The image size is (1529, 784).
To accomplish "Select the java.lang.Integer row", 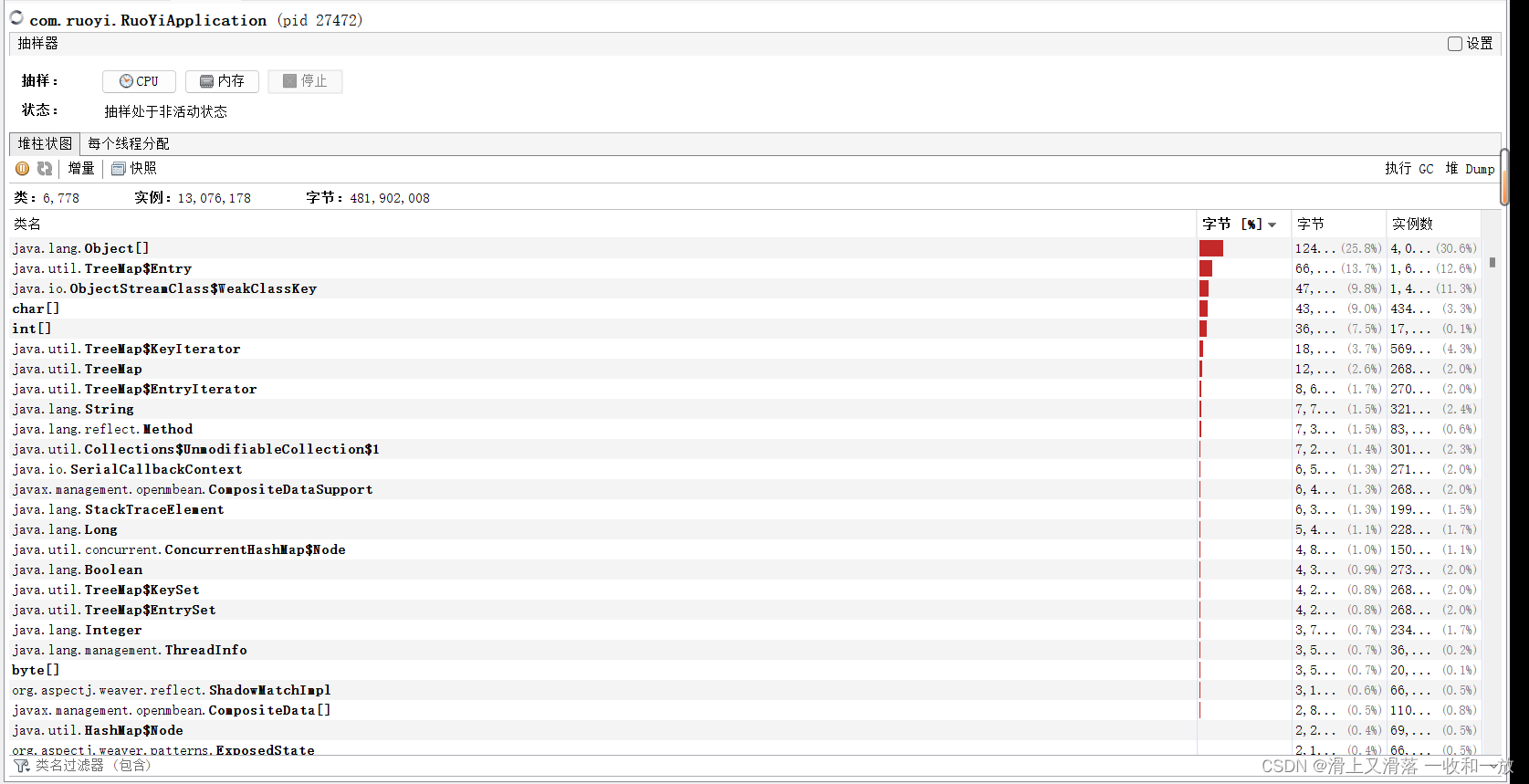I will click(x=745, y=630).
